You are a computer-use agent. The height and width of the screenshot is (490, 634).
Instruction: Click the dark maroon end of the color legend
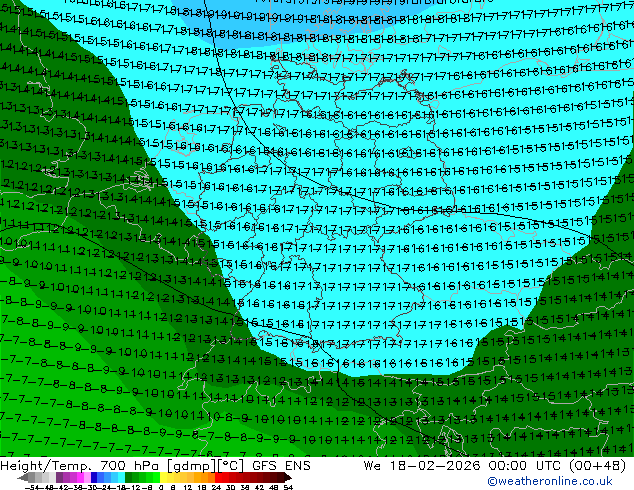tap(286, 477)
